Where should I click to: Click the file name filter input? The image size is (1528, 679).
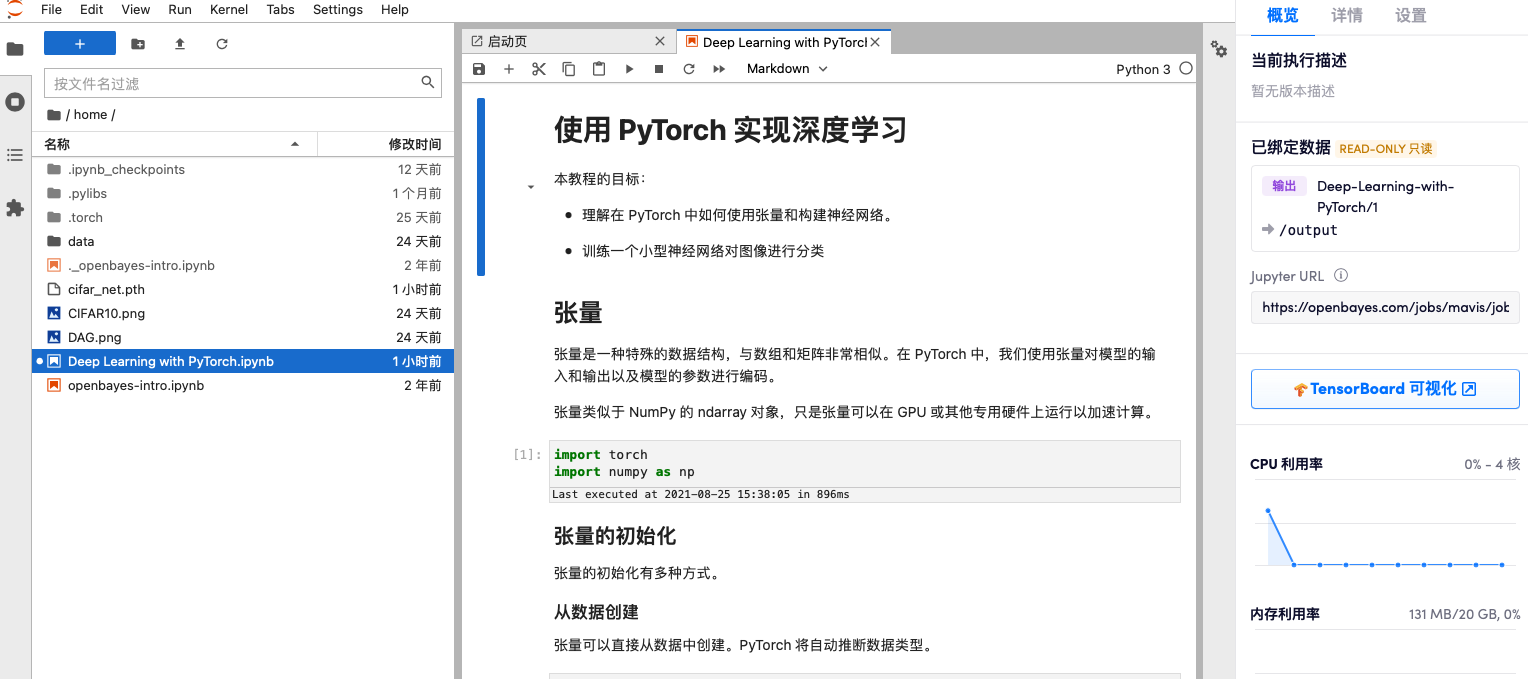(x=232, y=83)
